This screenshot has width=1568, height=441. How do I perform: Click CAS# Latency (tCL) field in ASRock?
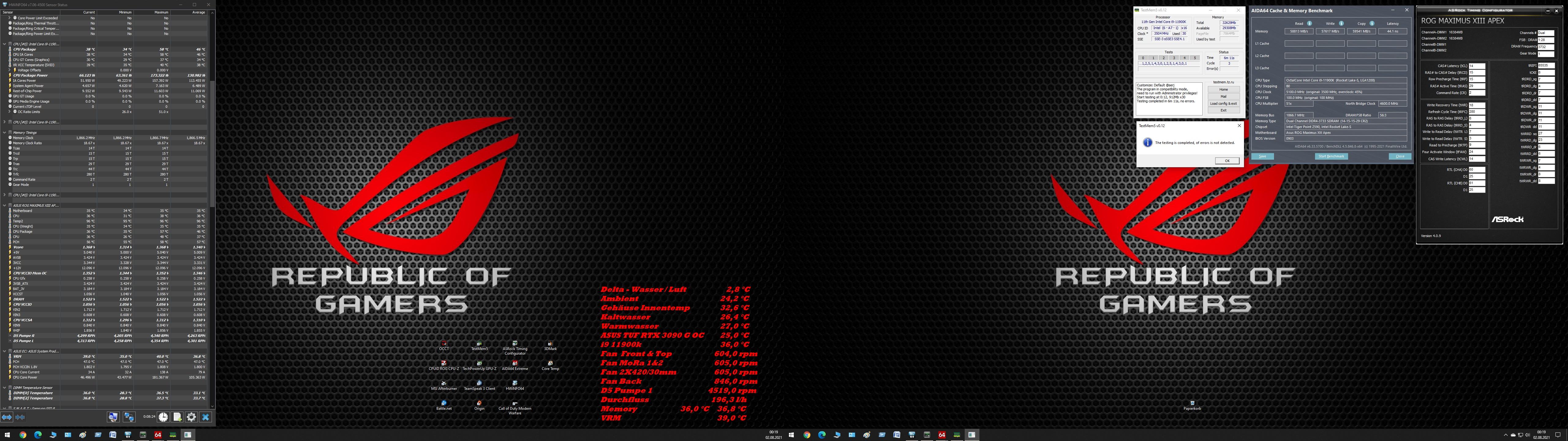click(1477, 66)
